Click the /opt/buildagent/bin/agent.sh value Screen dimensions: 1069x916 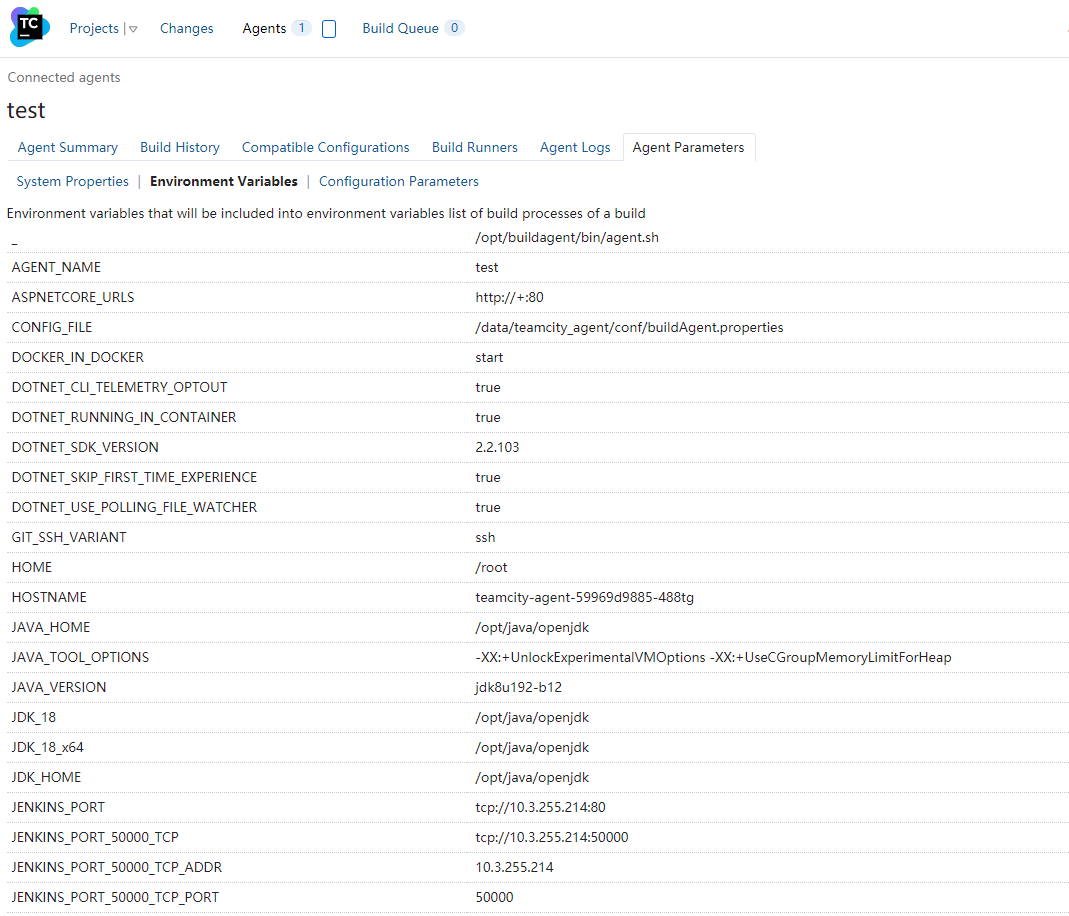pyautogui.click(x=567, y=237)
